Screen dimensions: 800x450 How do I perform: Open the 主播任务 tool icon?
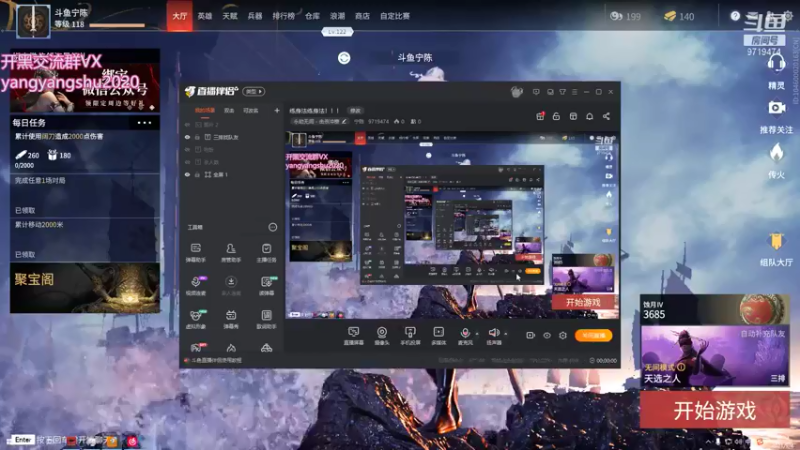tap(266, 252)
